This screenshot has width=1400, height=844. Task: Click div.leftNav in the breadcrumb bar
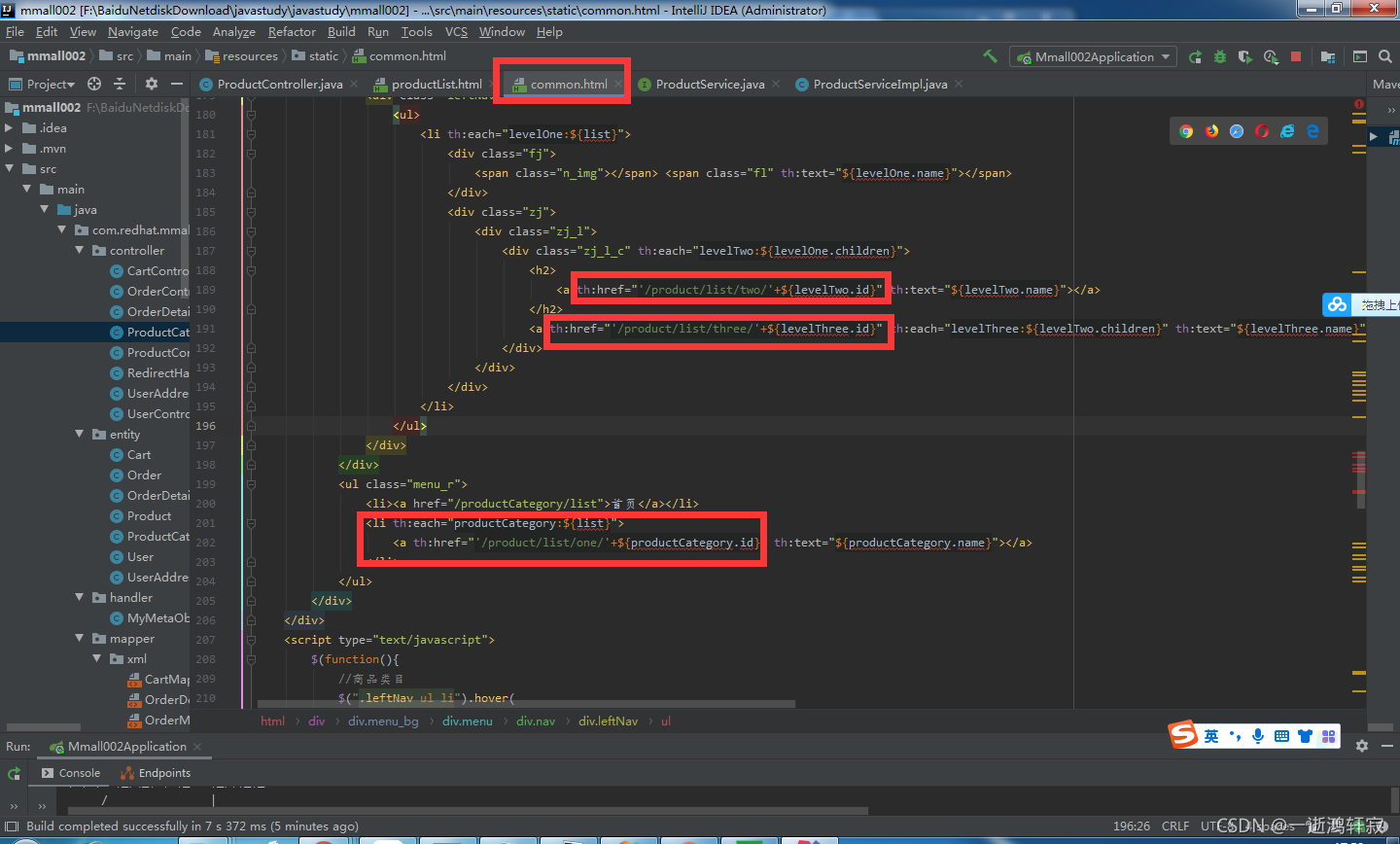click(x=609, y=721)
